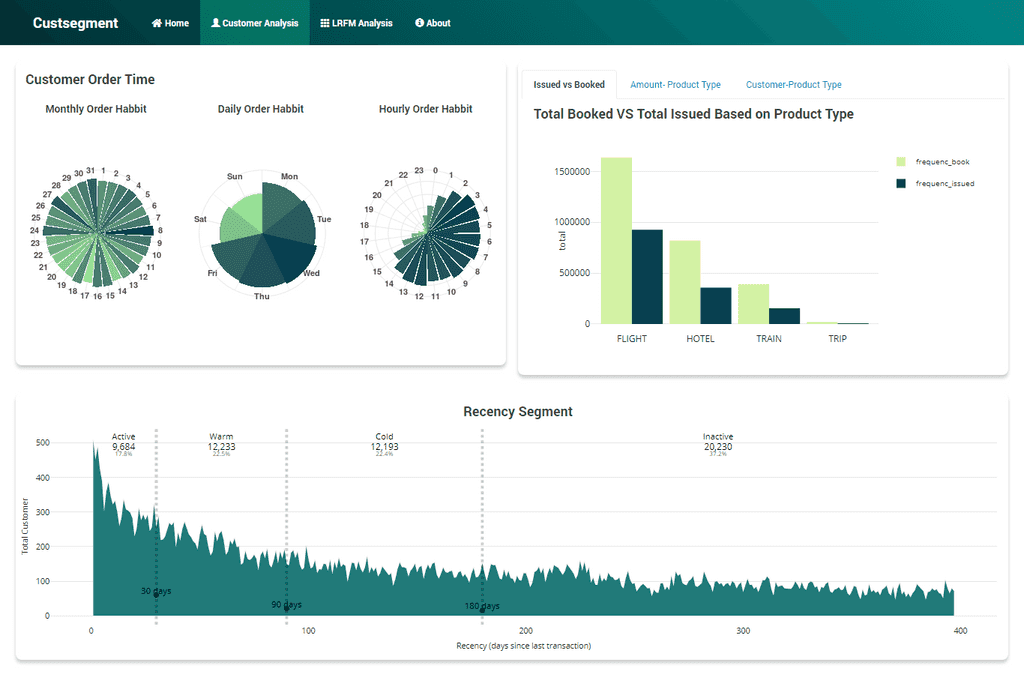Screen dimensions: 1024x696
Task: Click the 30 days marker point
Action: (156, 596)
